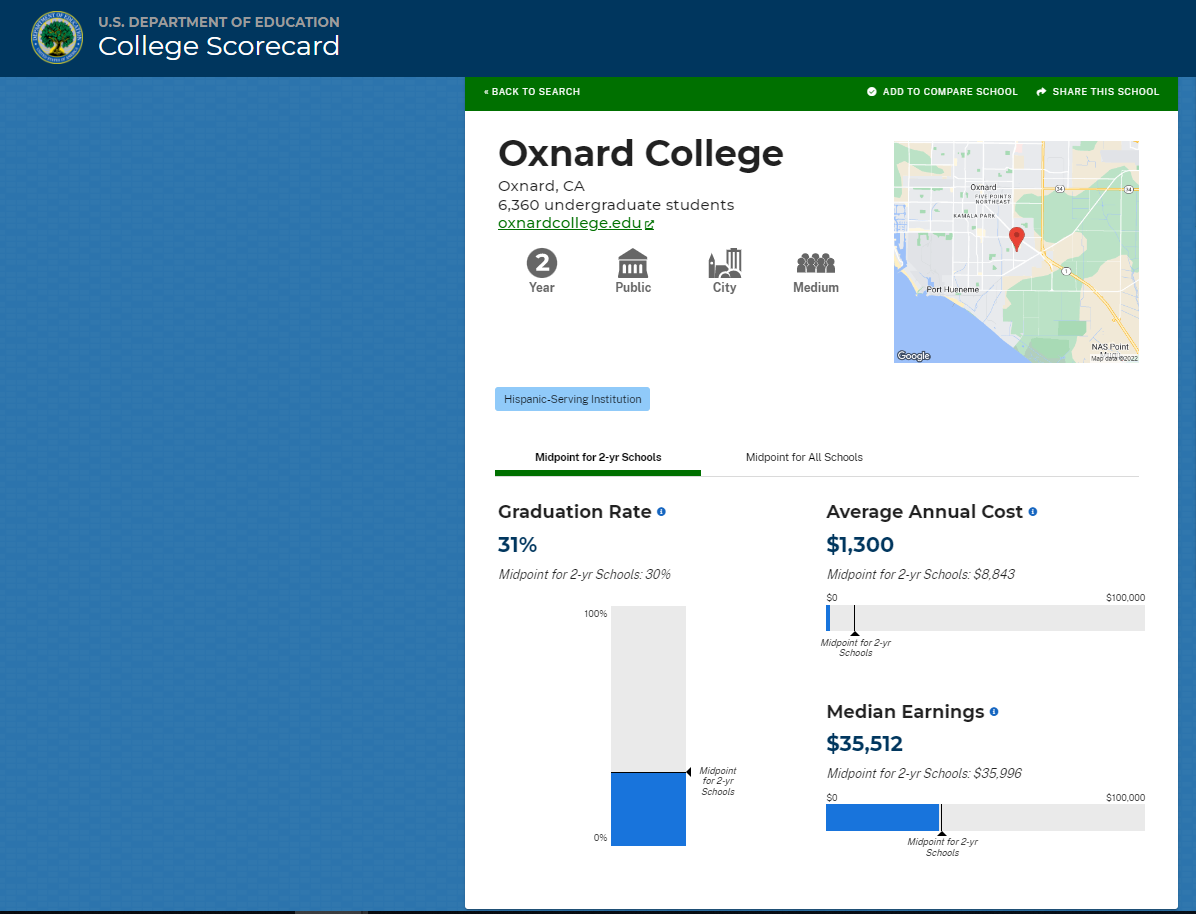Click the Medium size people icon
The width and height of the screenshot is (1196, 914).
coord(816,264)
